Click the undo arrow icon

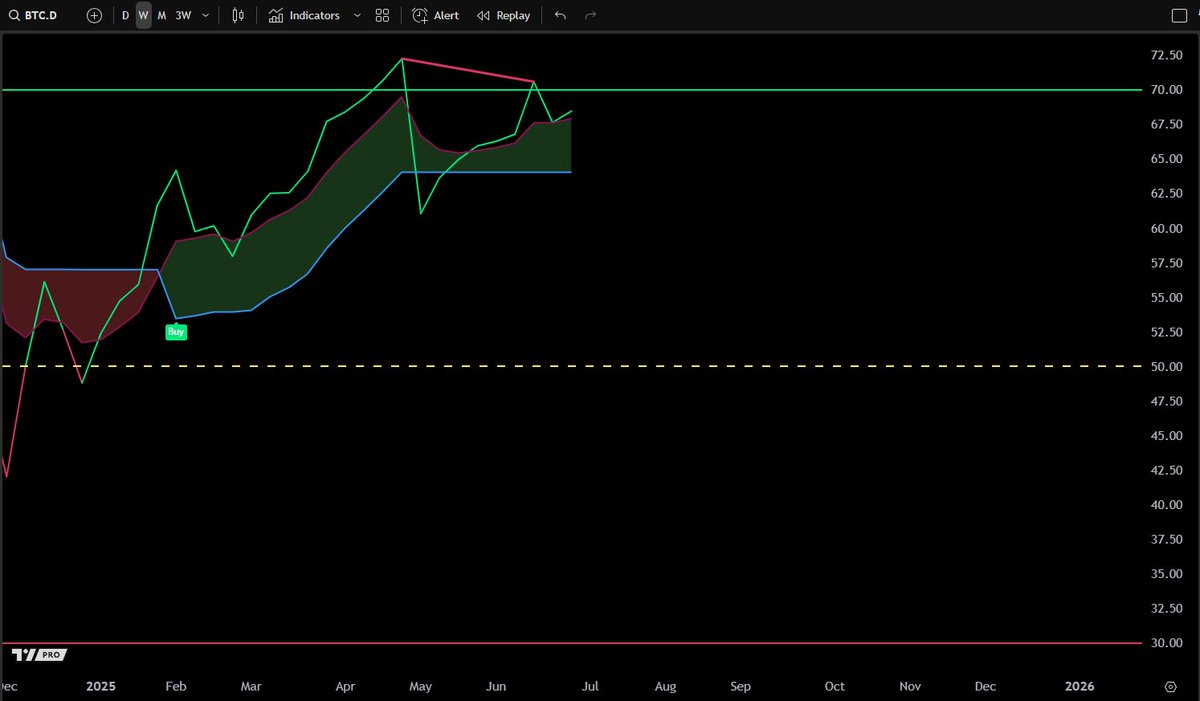coord(560,15)
